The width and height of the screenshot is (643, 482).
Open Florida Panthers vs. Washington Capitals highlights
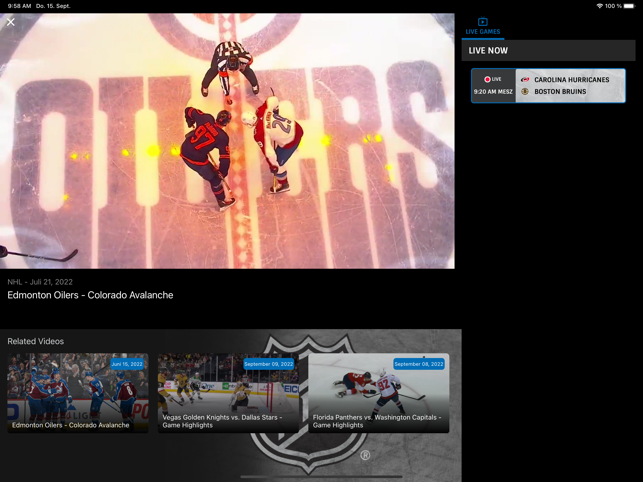point(379,393)
